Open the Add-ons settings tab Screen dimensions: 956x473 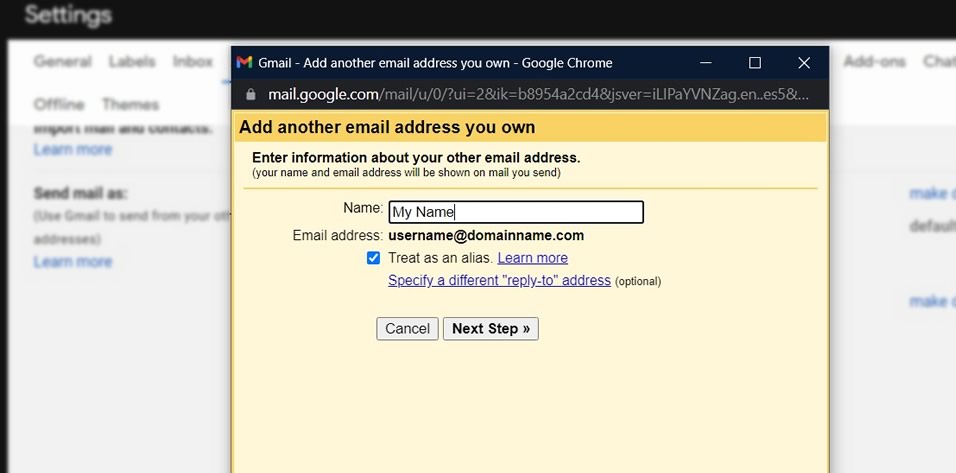pyautogui.click(x=875, y=62)
